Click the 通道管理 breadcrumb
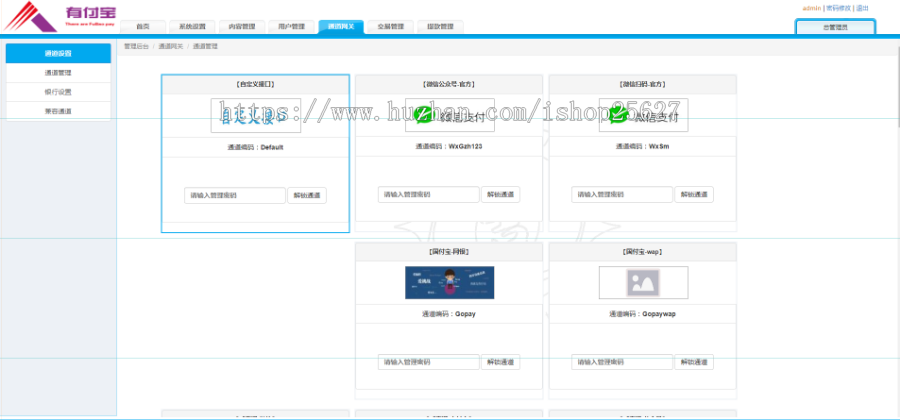The width and height of the screenshot is (900, 420). point(205,46)
